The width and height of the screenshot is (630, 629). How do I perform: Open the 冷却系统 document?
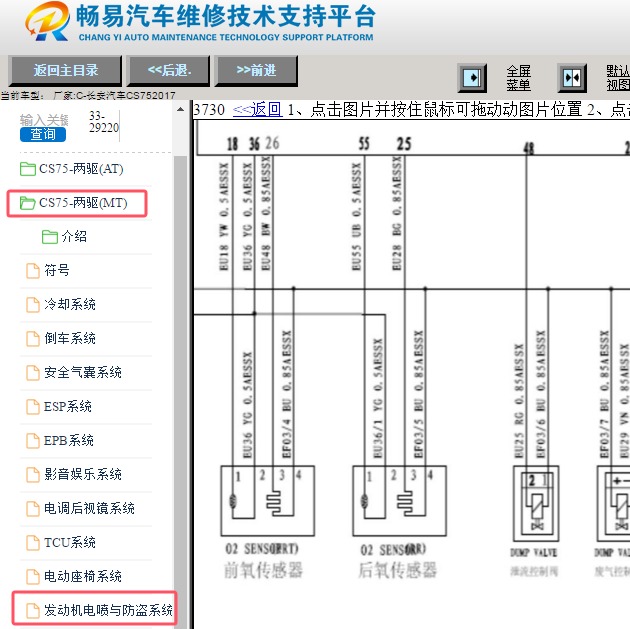pos(70,304)
